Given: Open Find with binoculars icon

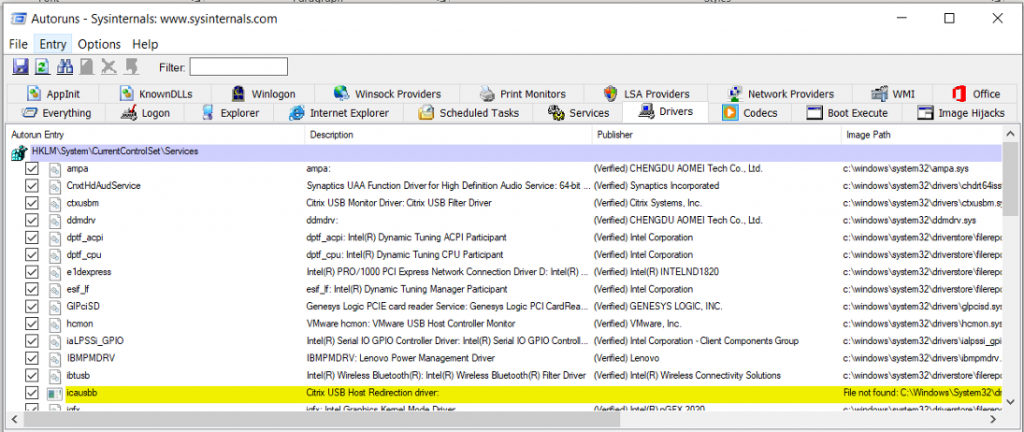Looking at the screenshot, I should click(65, 67).
